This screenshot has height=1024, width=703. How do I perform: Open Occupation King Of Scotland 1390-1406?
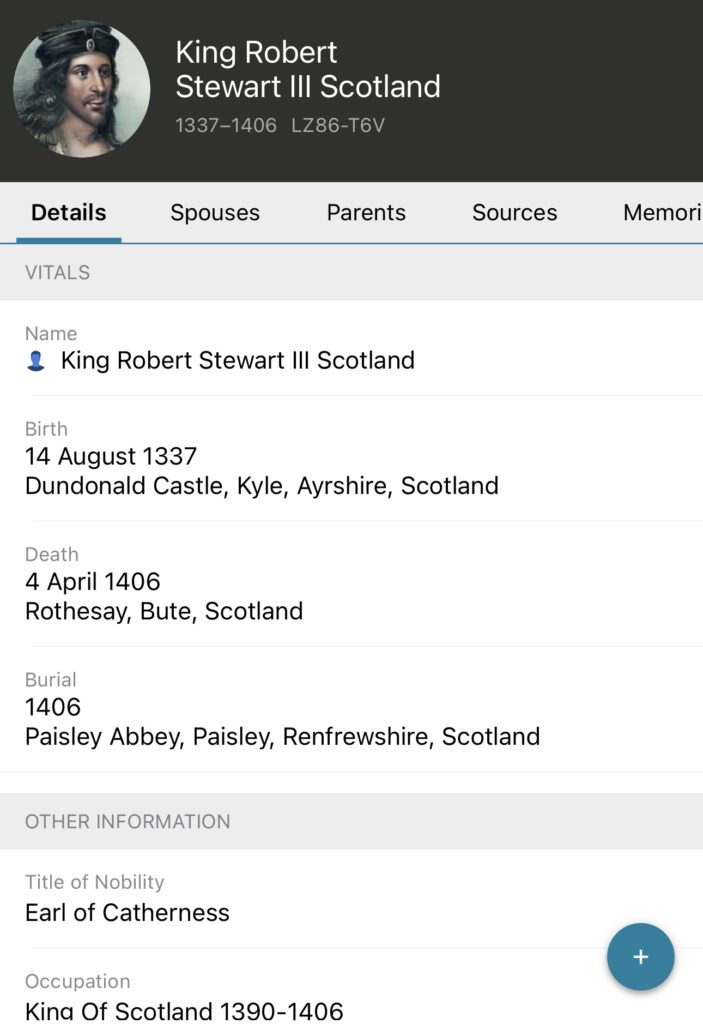[x=184, y=1008]
